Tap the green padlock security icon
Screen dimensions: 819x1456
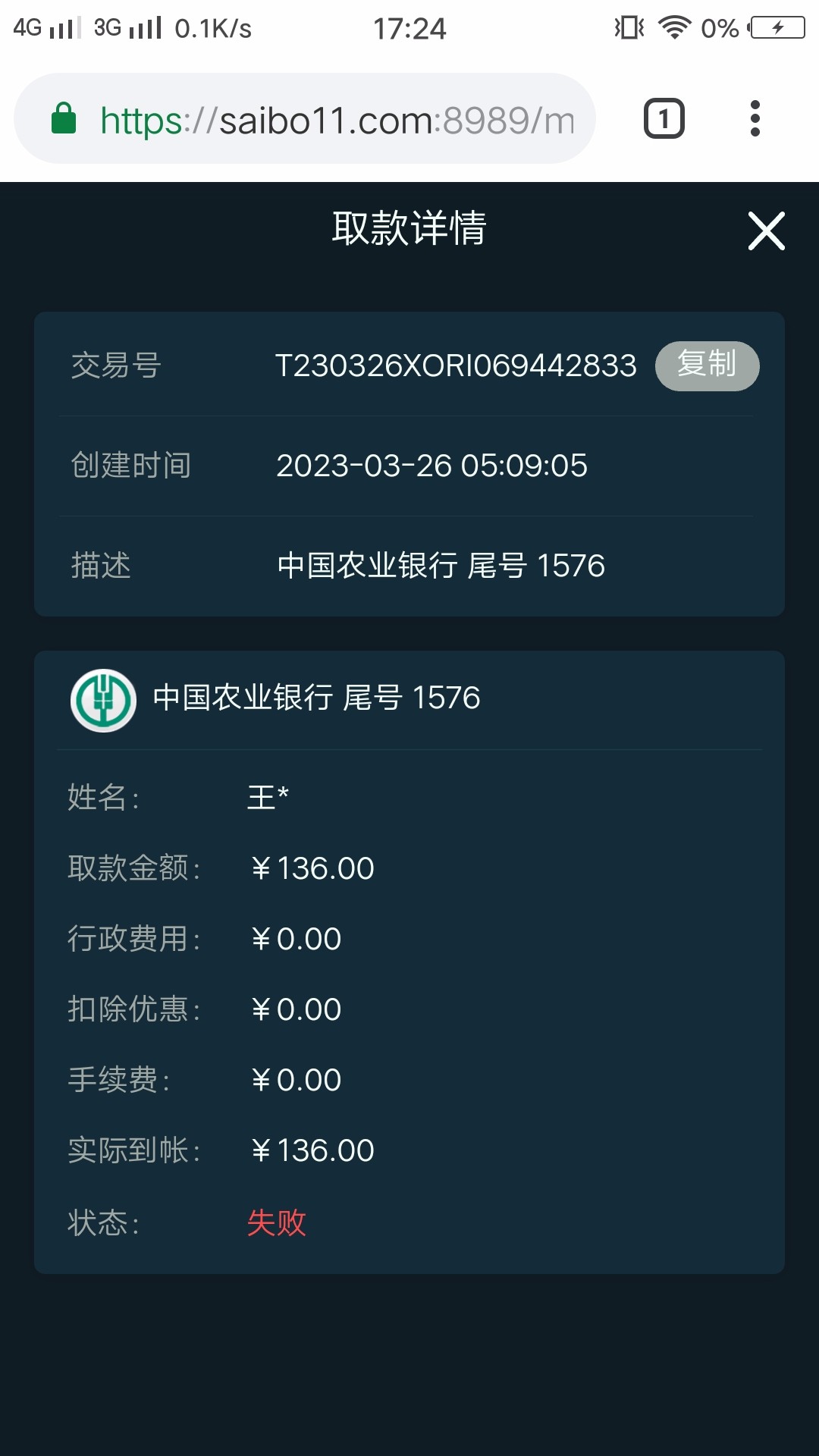tap(64, 119)
